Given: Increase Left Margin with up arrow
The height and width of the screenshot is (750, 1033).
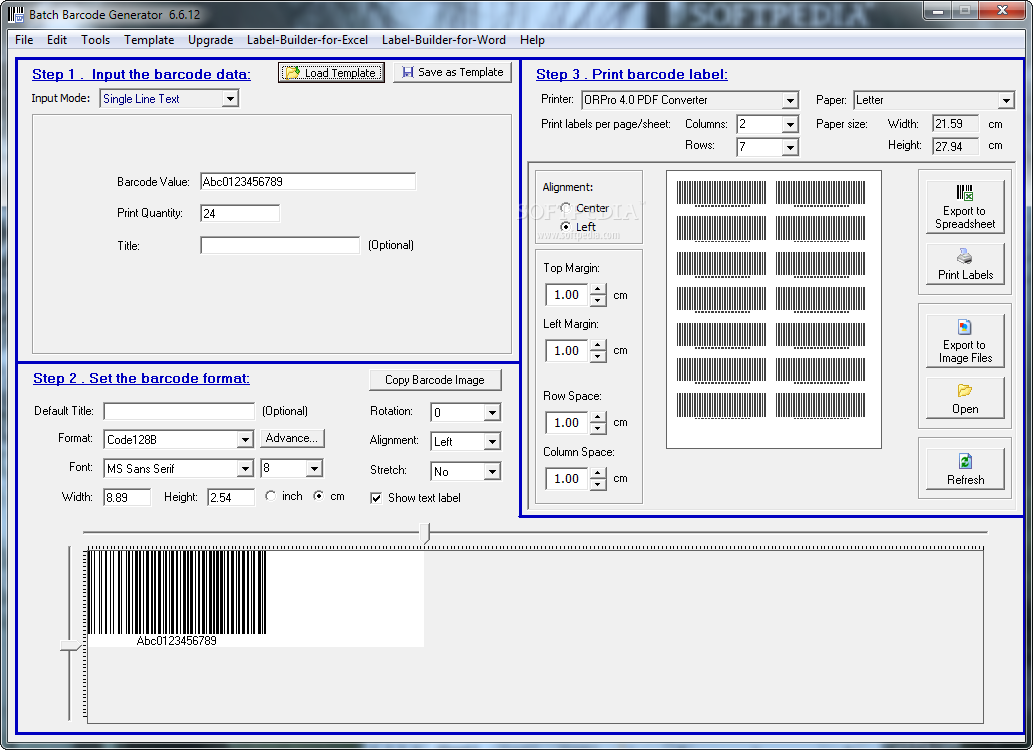Looking at the screenshot, I should (x=598, y=345).
